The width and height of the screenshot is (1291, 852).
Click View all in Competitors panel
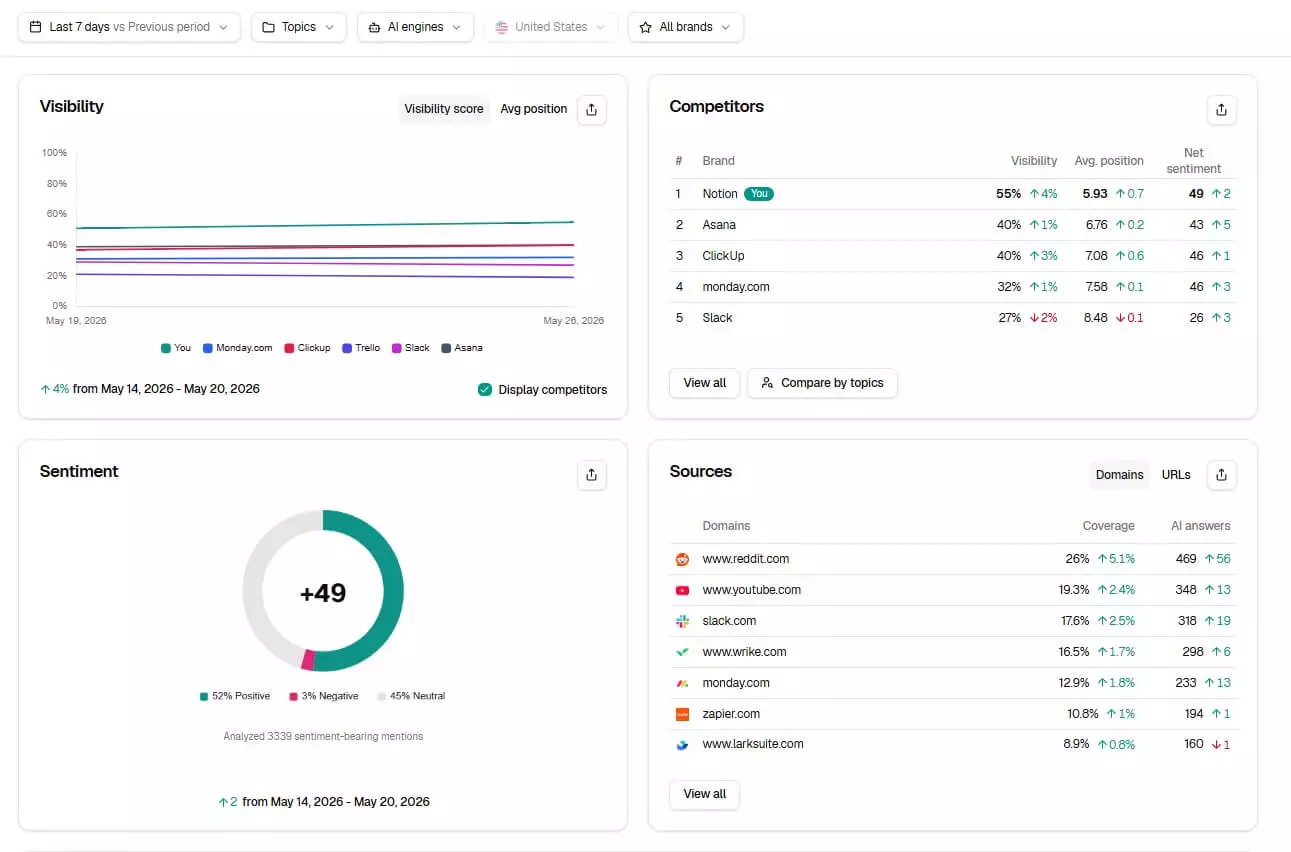click(705, 383)
